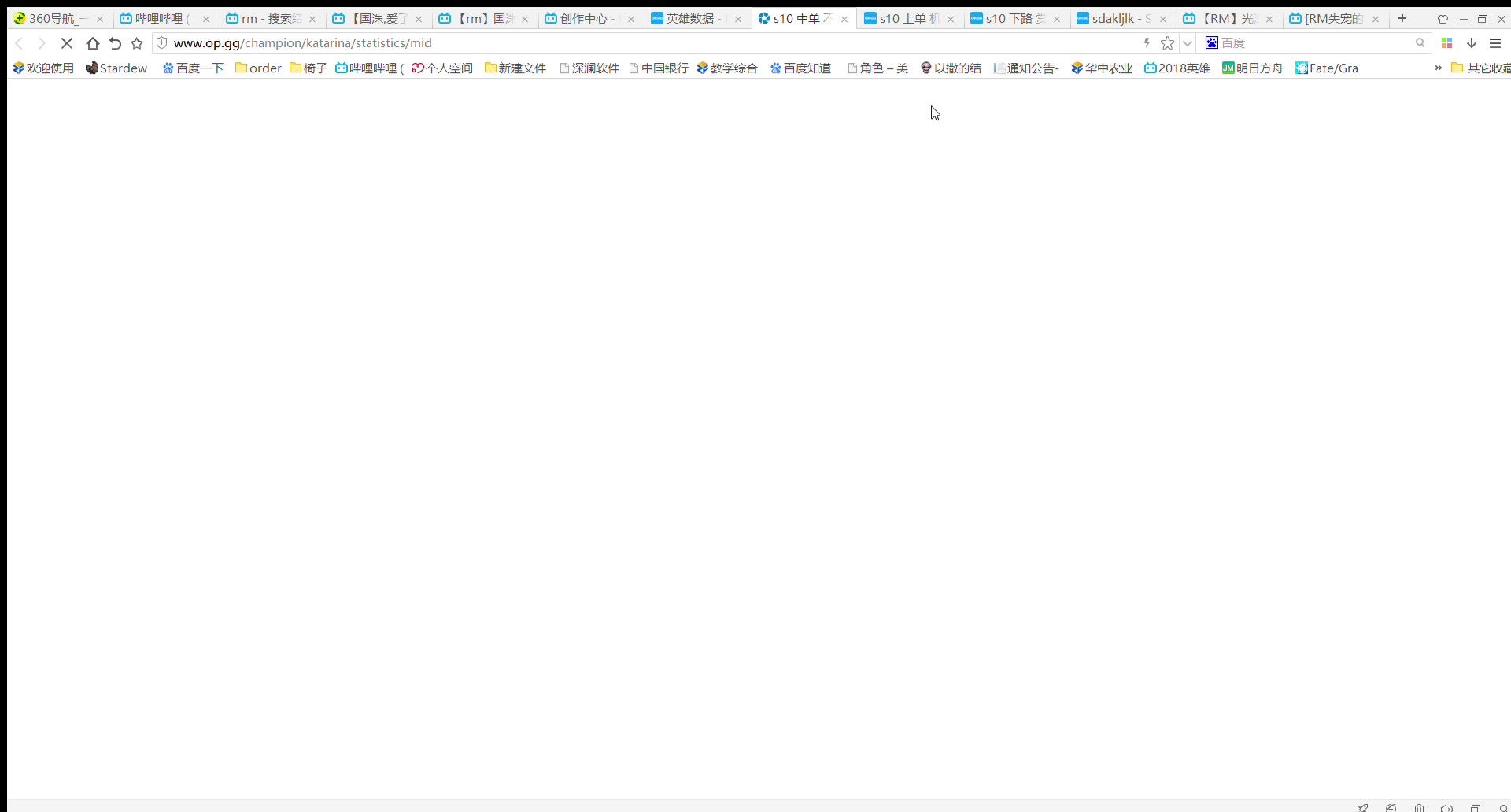The image size is (1511, 812).
Task: Expand the 椅子 bookmark folder
Action: coord(308,68)
